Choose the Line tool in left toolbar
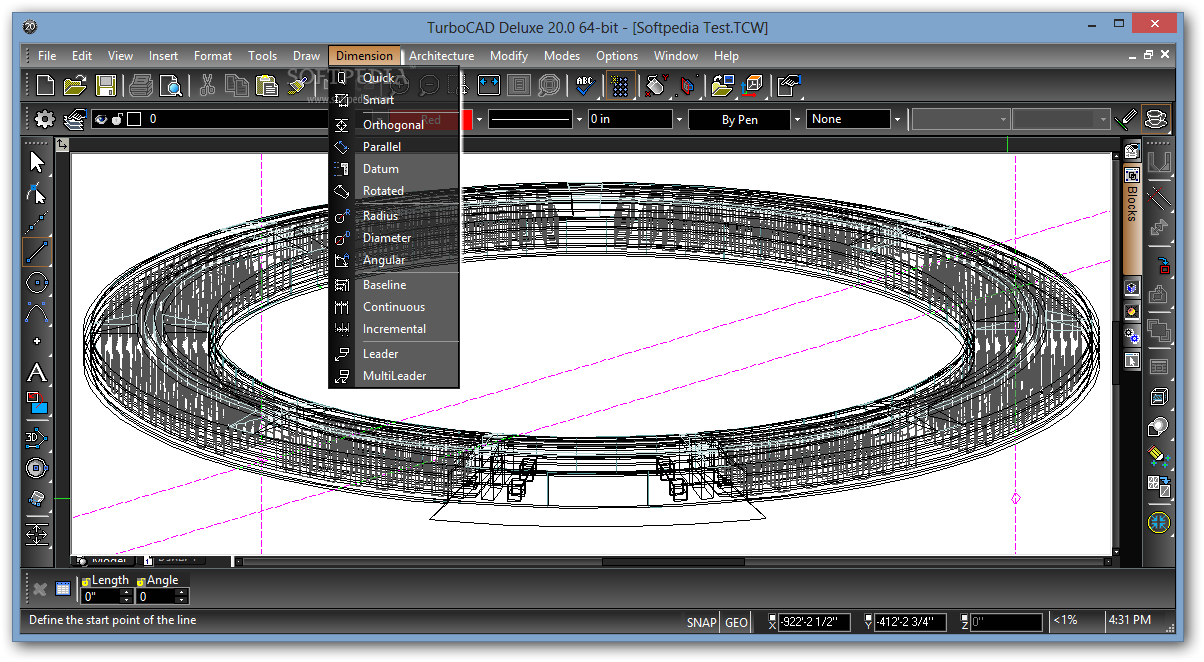1204x662 pixels. 37,251
